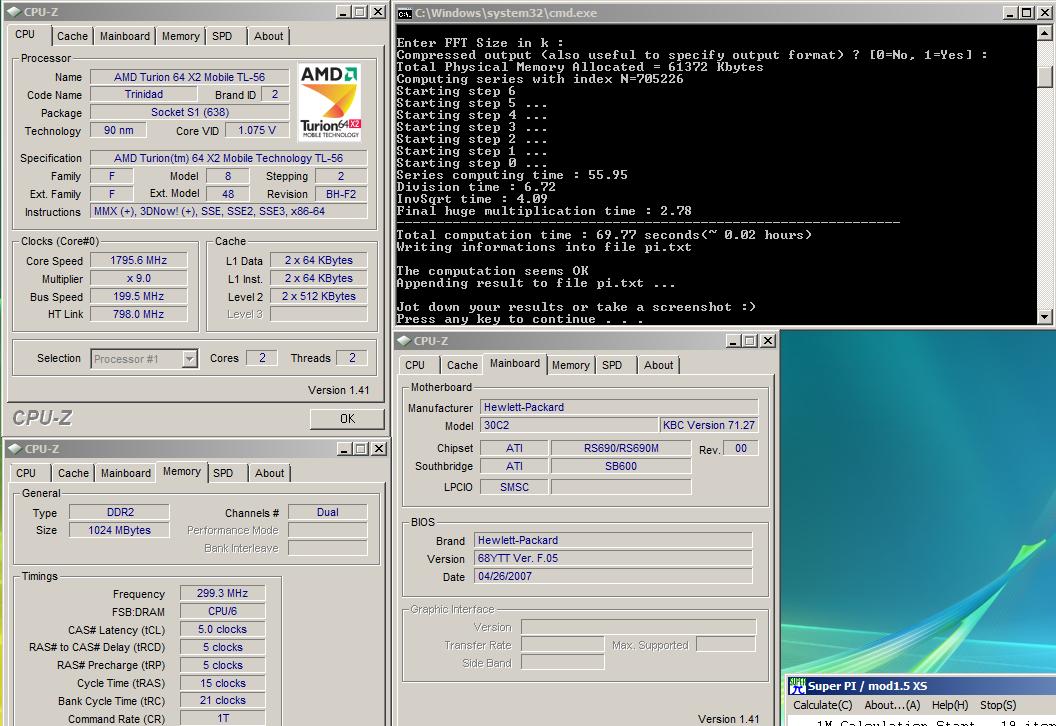Click the Core Speed 1795.6 MHz value
1056x726 pixels.
click(139, 261)
